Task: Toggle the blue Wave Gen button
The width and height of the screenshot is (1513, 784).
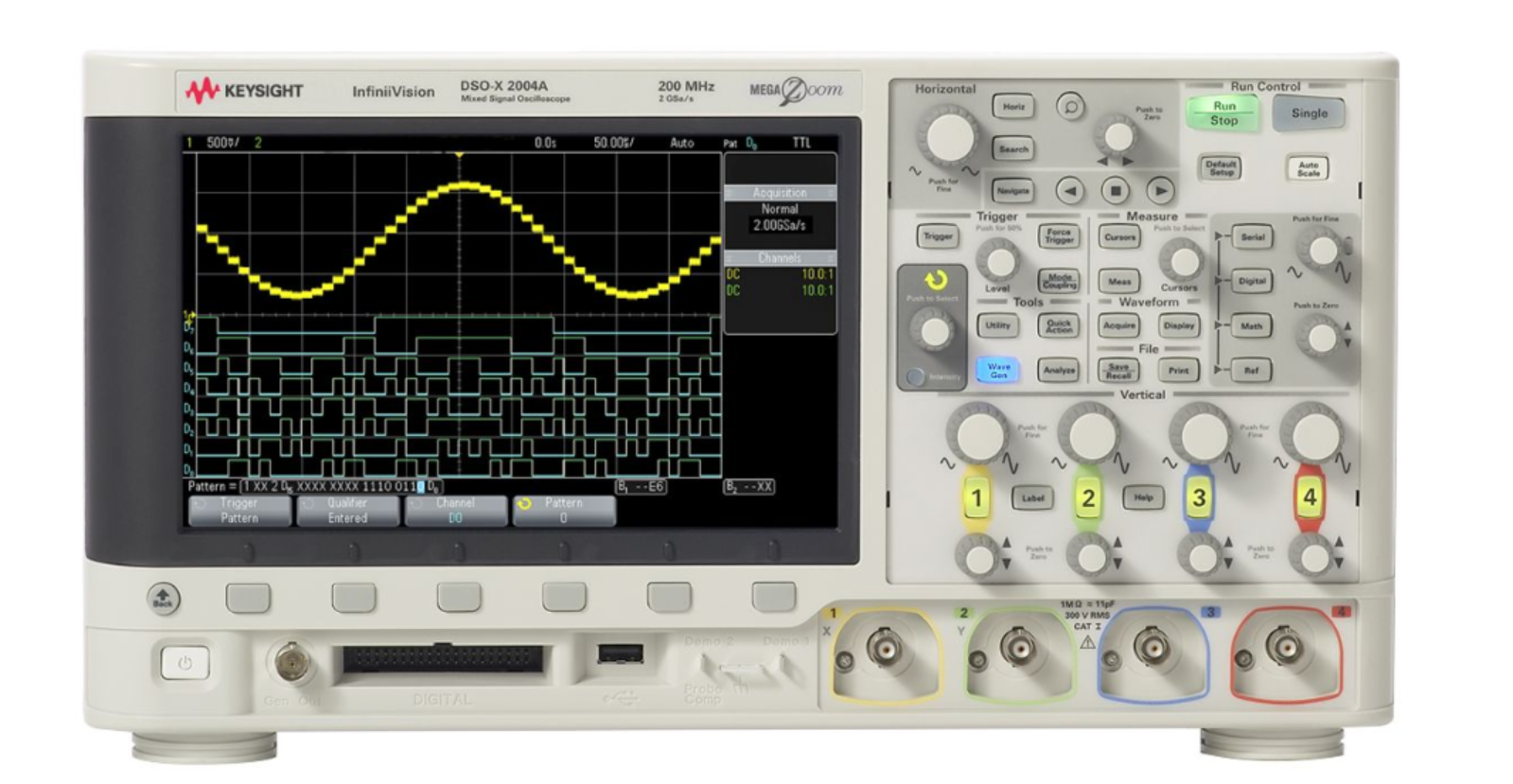Action: [x=998, y=370]
